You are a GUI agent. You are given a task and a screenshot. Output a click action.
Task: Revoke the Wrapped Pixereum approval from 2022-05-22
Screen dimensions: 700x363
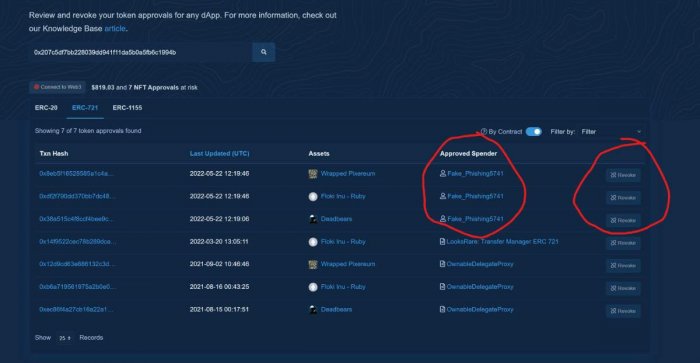623,175
